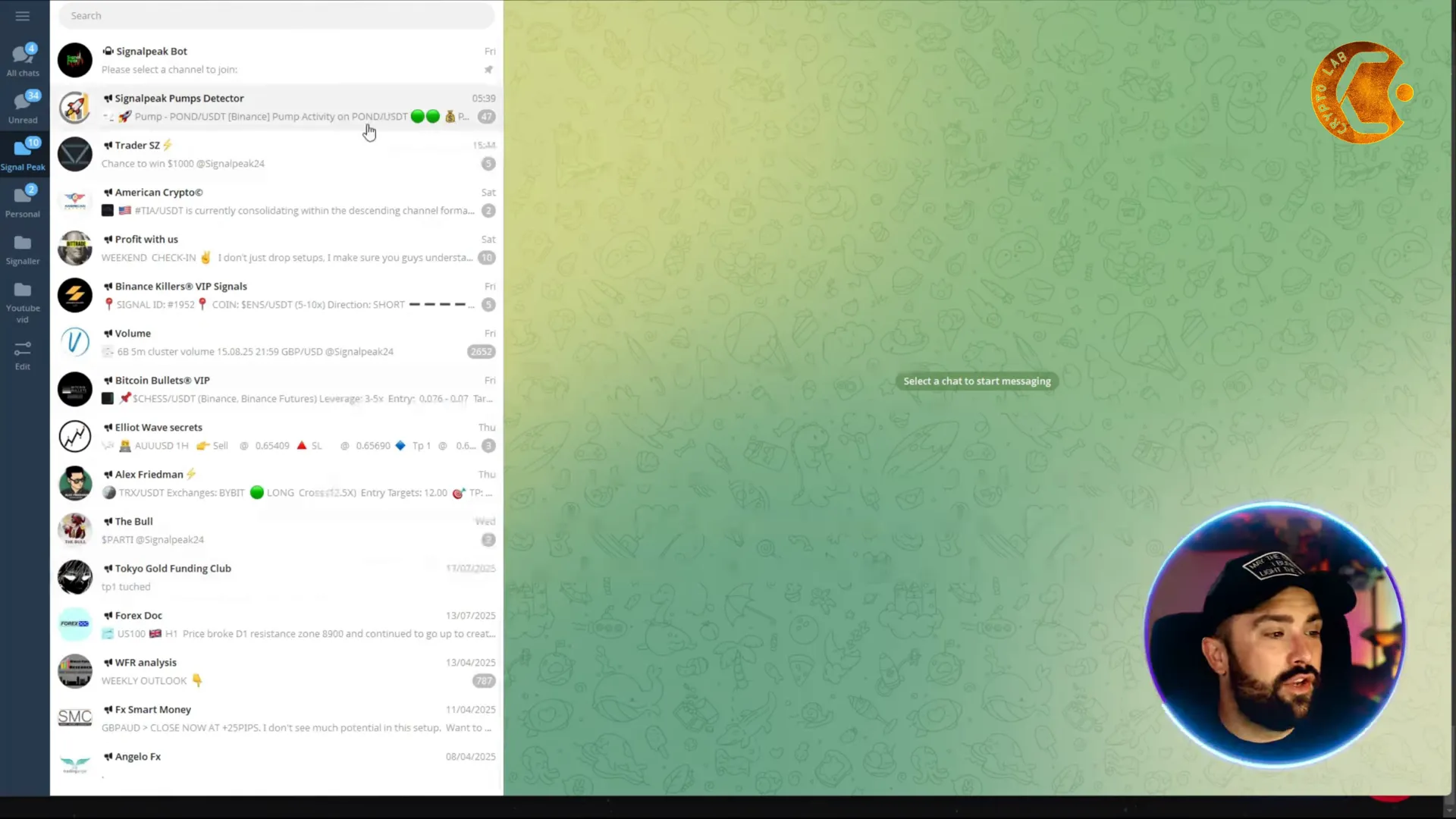The height and width of the screenshot is (819, 1456).
Task: Select the All chats folder
Action: [x=23, y=61]
